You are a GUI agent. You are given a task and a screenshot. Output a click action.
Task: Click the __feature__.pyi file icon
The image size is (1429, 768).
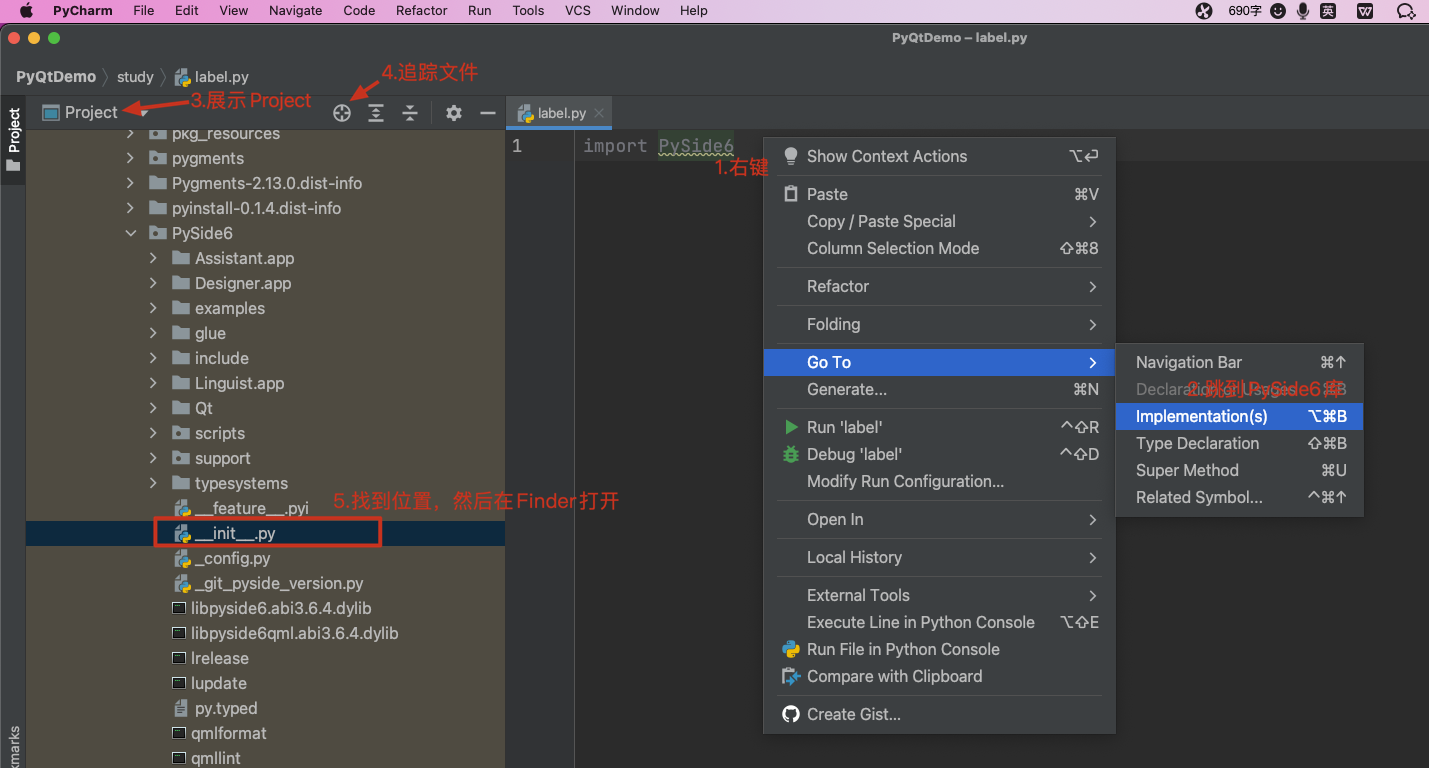coord(182,509)
